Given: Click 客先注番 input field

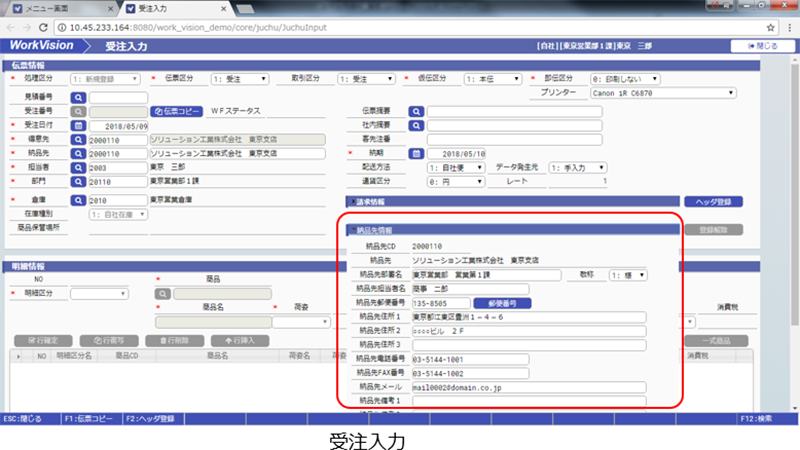Looking at the screenshot, I should coord(514,139).
